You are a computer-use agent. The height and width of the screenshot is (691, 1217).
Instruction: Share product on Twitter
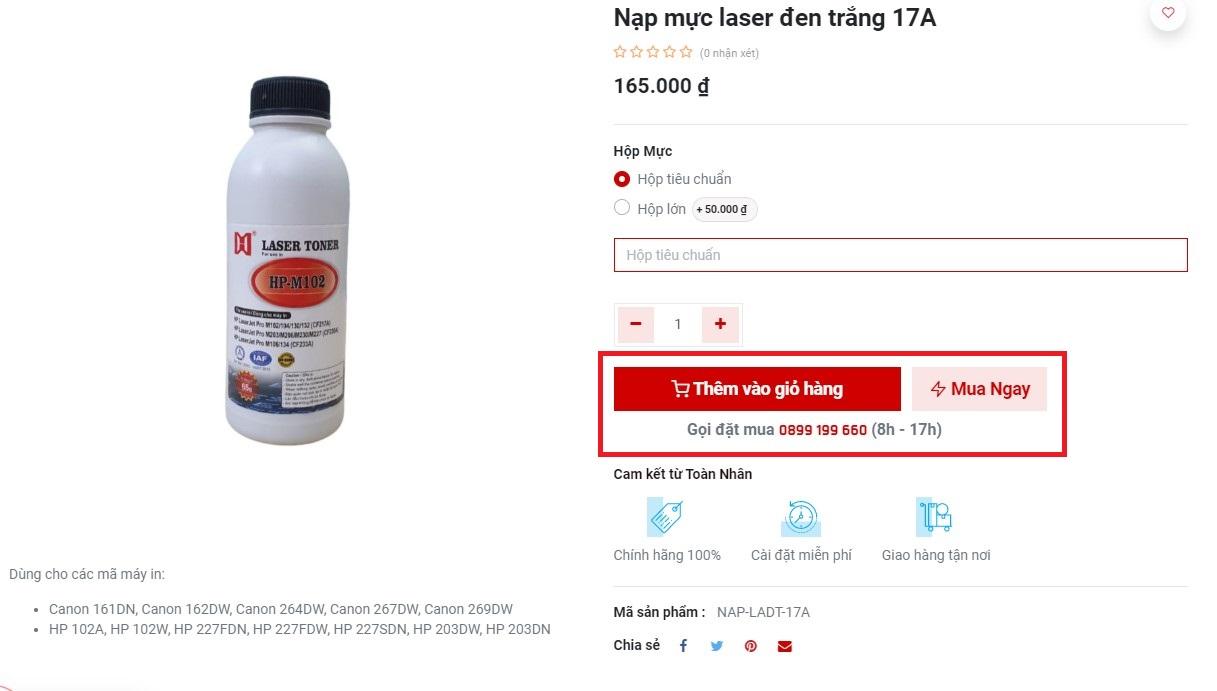point(717,646)
